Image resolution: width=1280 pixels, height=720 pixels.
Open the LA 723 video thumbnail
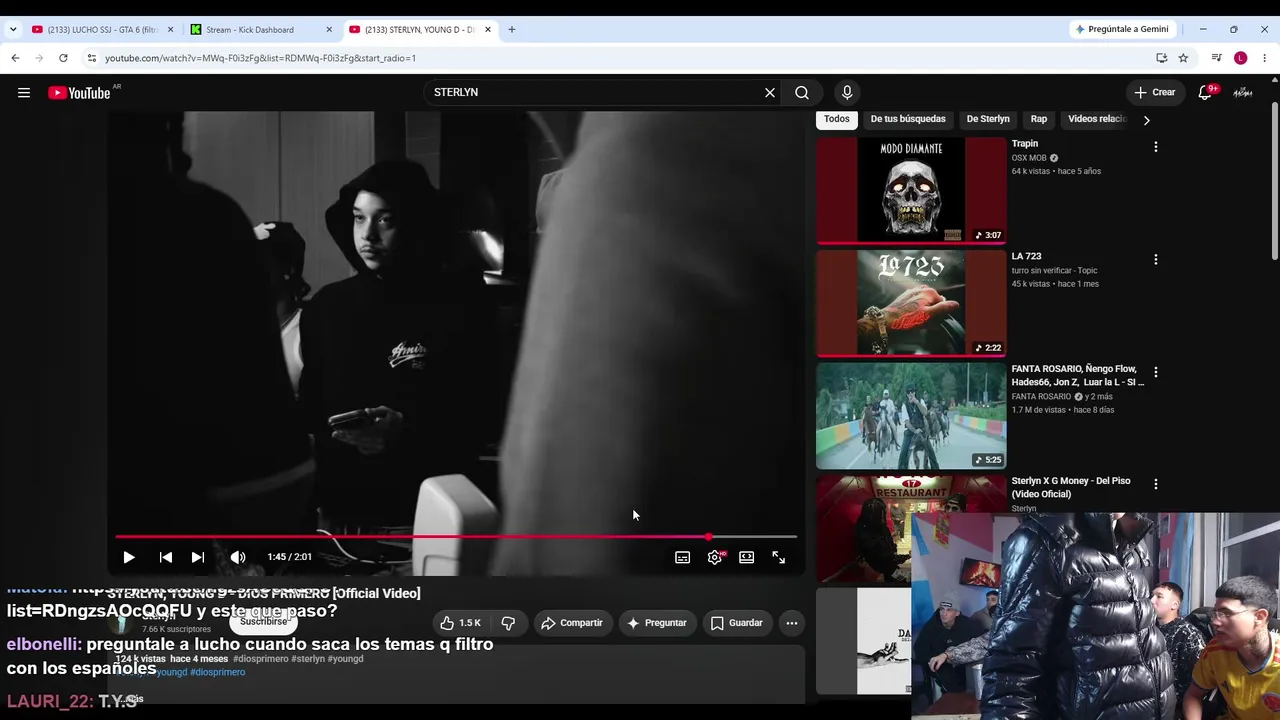tap(911, 303)
